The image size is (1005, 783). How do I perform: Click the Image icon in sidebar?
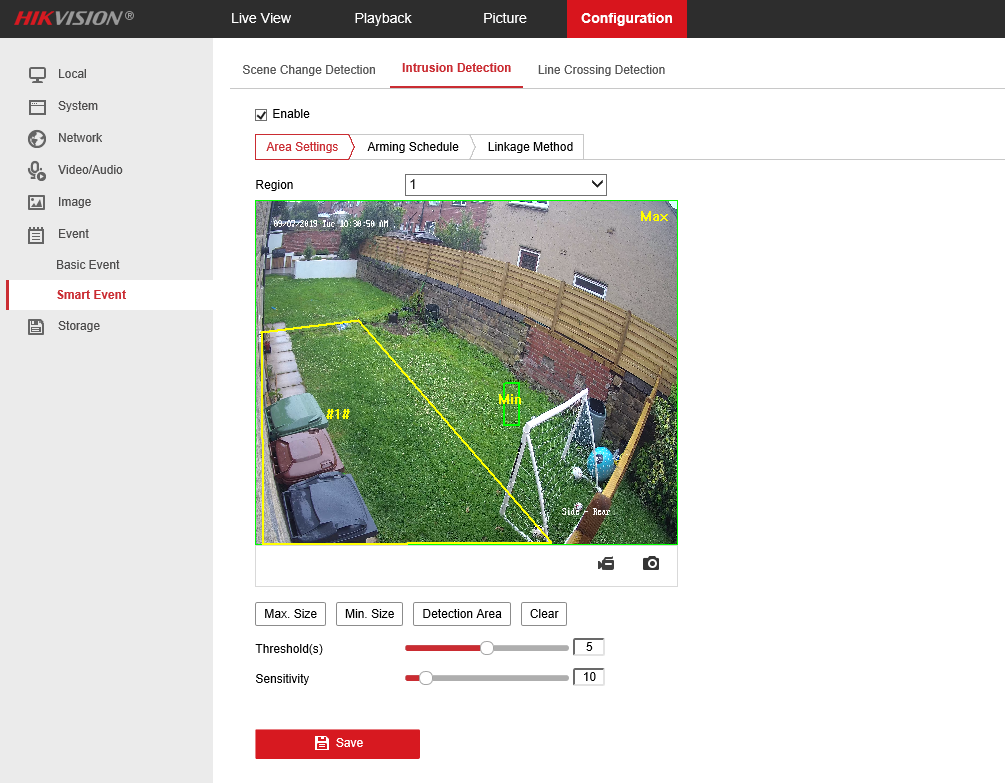(37, 202)
